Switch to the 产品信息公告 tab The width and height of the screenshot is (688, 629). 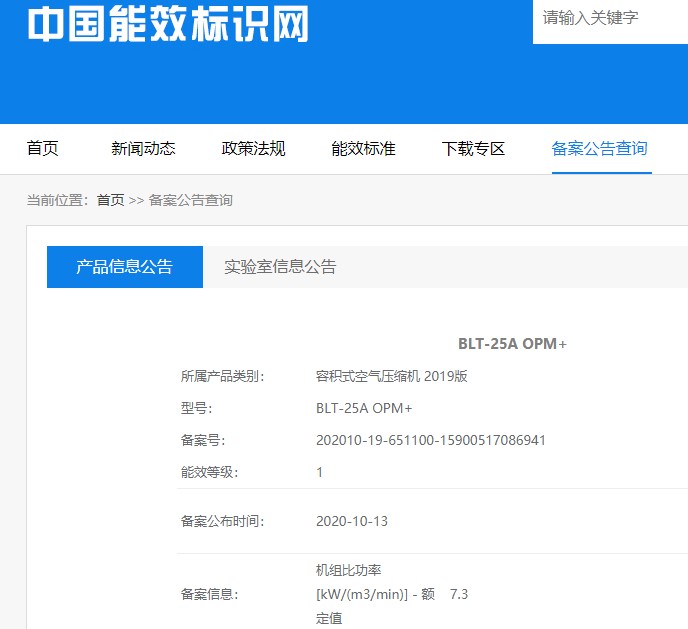[x=125, y=267]
